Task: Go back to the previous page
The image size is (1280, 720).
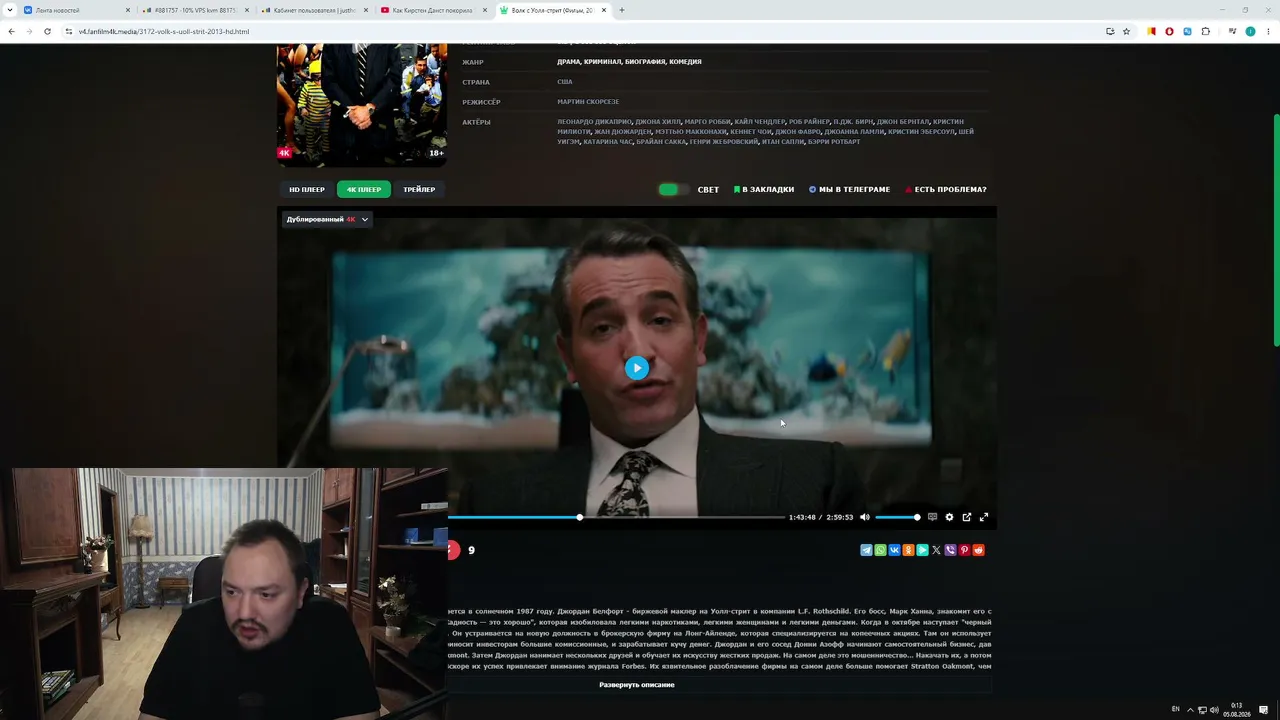Action: point(11,31)
